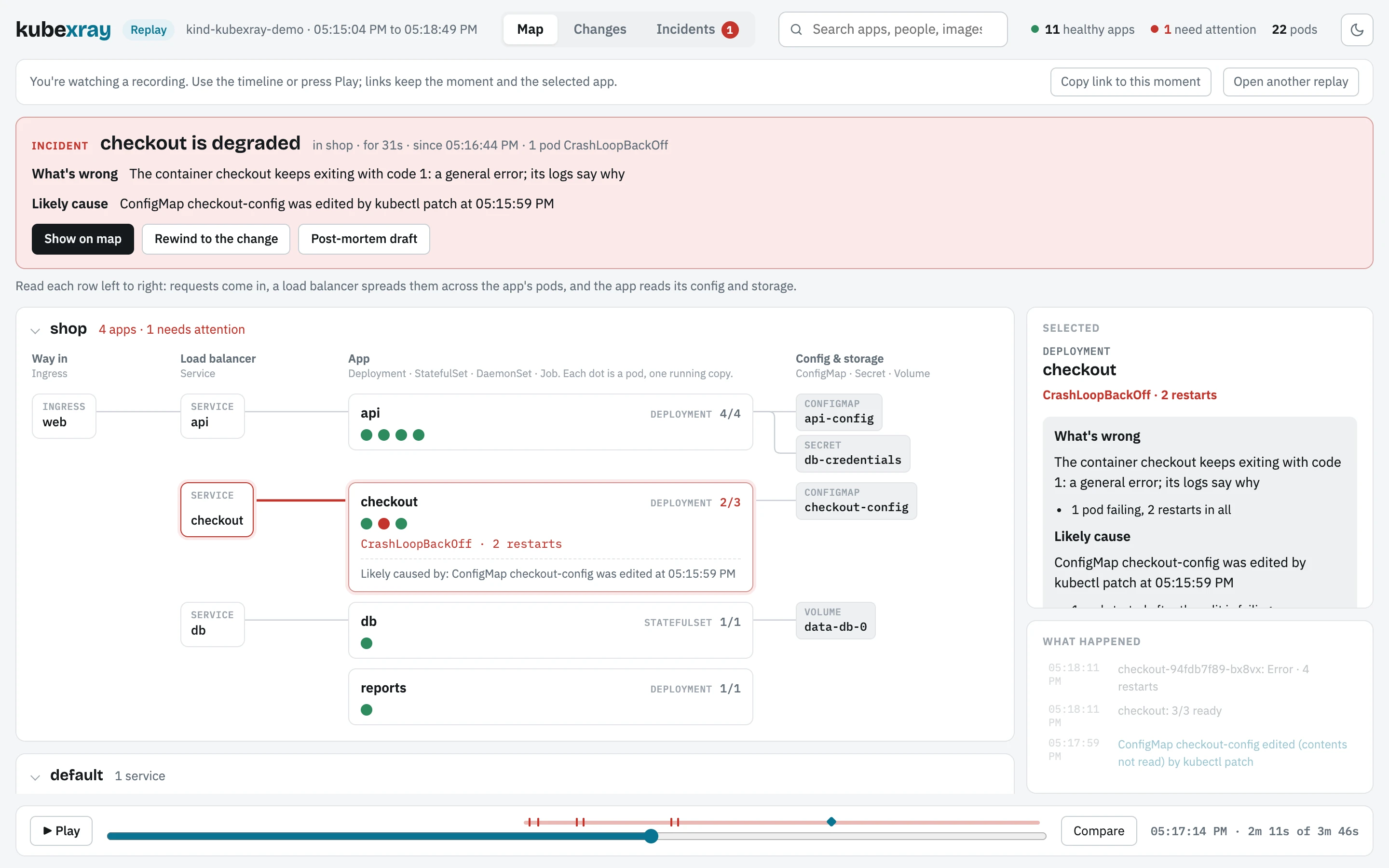This screenshot has height=868, width=1389.
Task: Switch to the Map tab
Action: [x=530, y=29]
